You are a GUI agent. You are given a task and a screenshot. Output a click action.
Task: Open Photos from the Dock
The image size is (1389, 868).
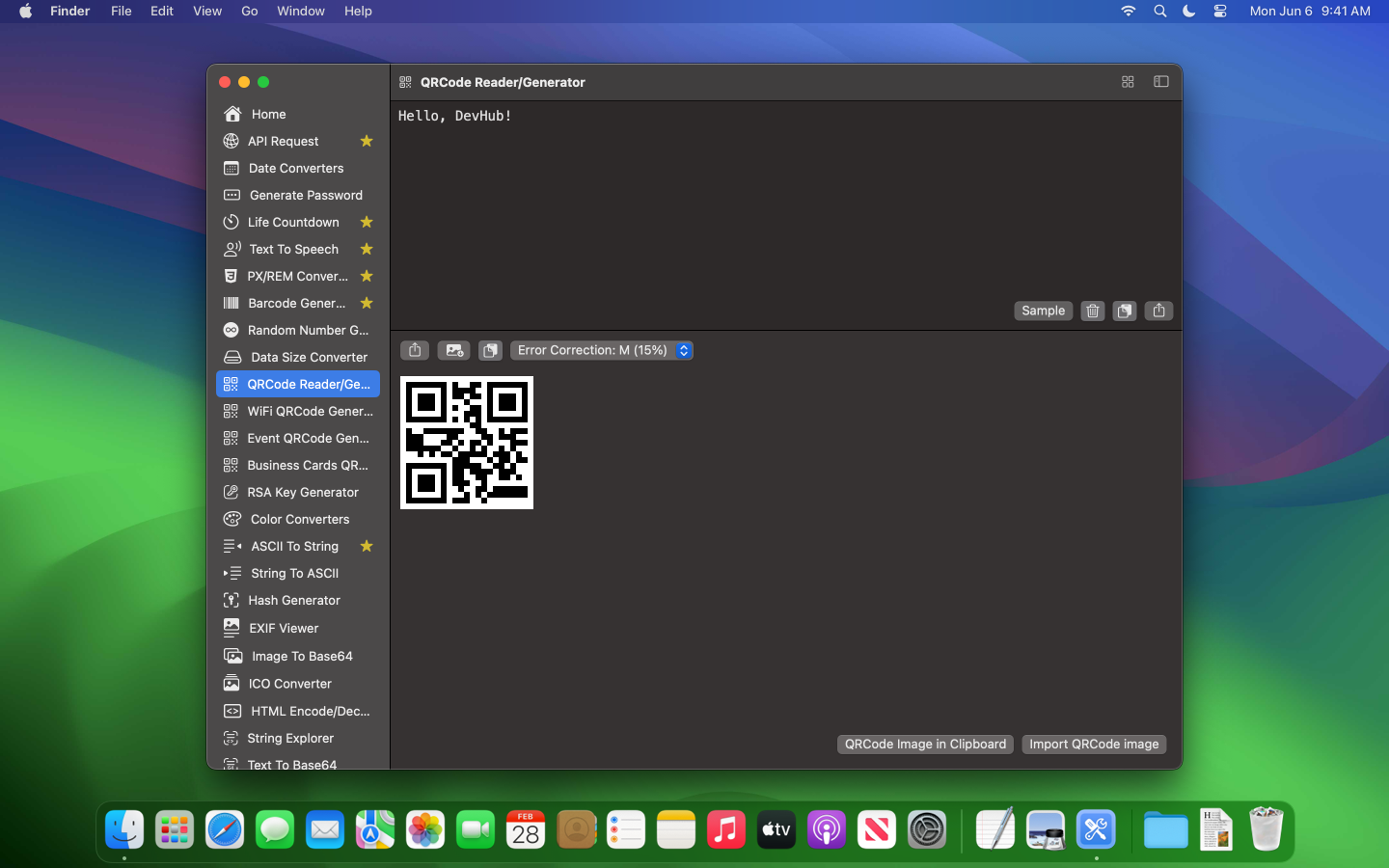[x=425, y=829]
